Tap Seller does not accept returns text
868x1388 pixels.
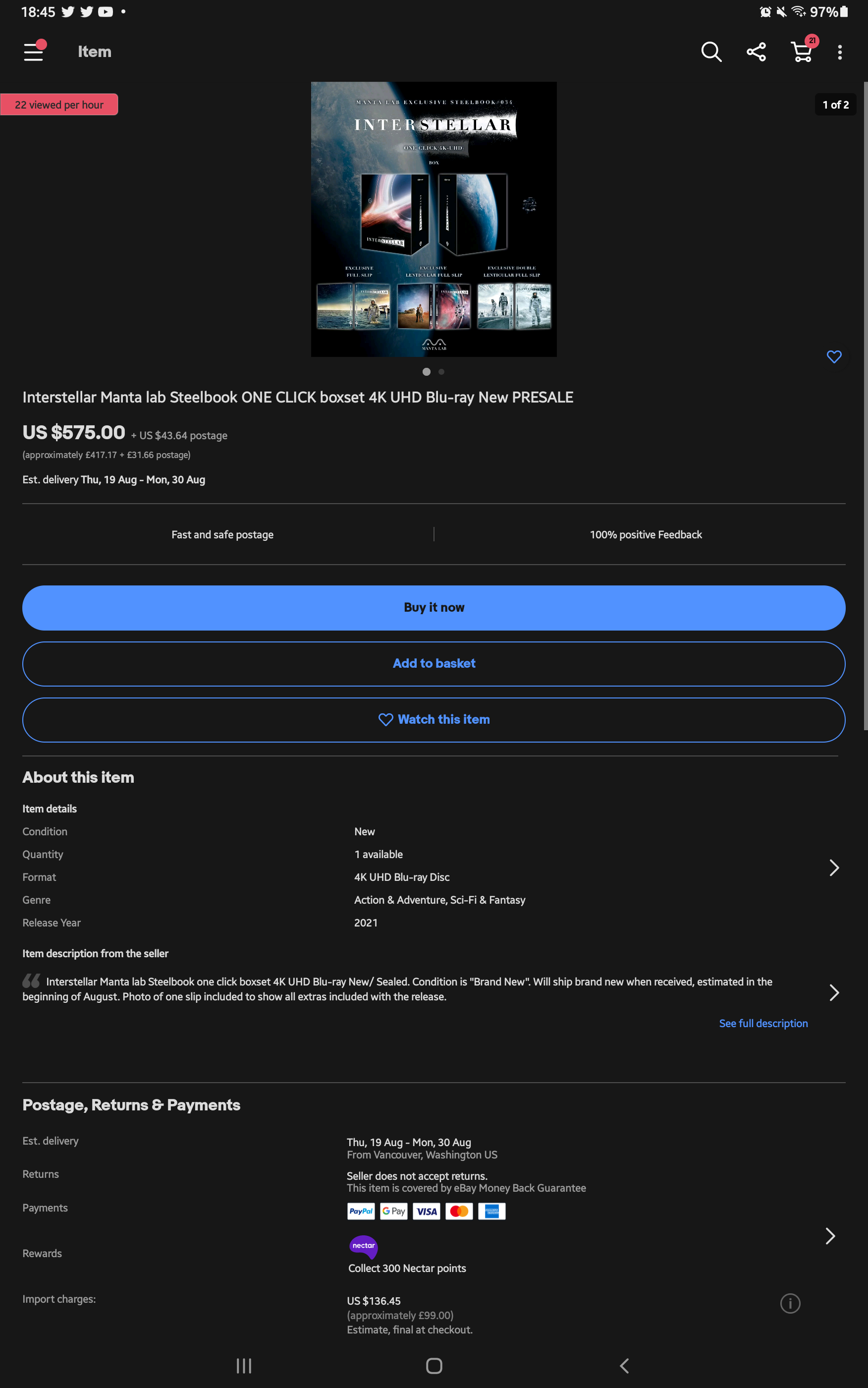pyautogui.click(x=417, y=1175)
